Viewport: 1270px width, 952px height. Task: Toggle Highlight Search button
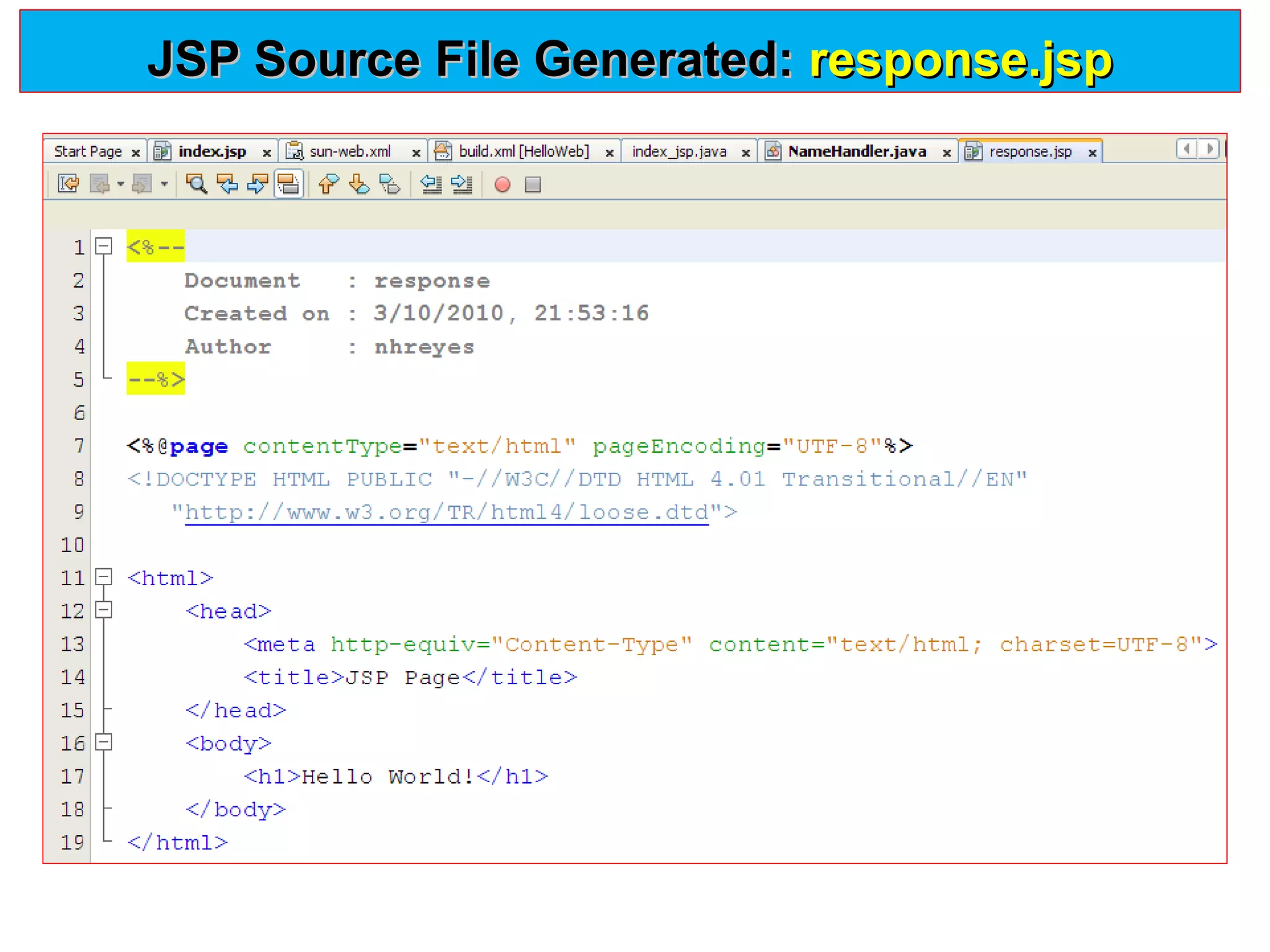pyautogui.click(x=288, y=184)
